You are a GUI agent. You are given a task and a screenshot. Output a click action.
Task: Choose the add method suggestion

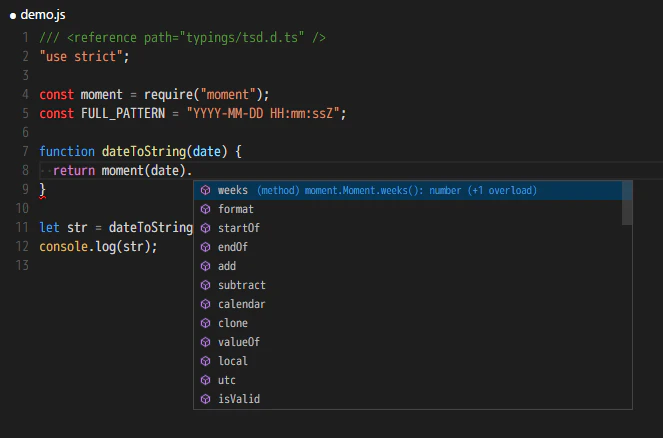point(408,266)
